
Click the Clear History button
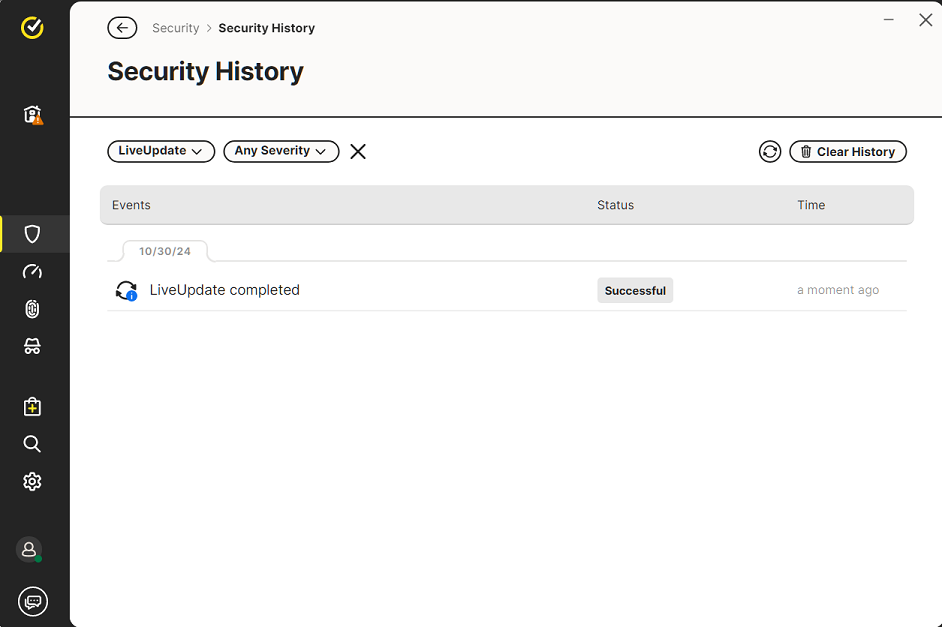[848, 152]
